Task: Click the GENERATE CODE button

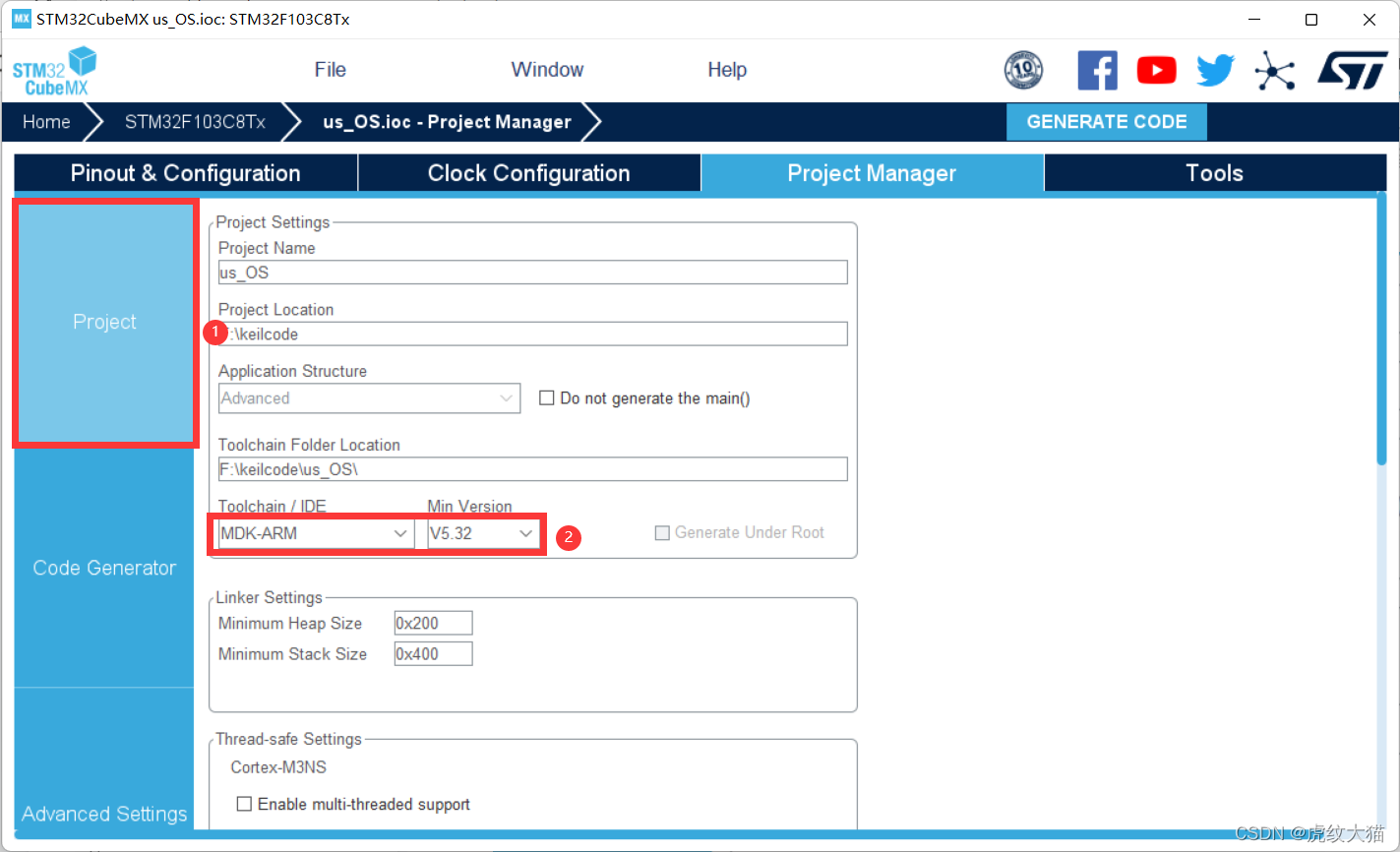Action: (1107, 122)
